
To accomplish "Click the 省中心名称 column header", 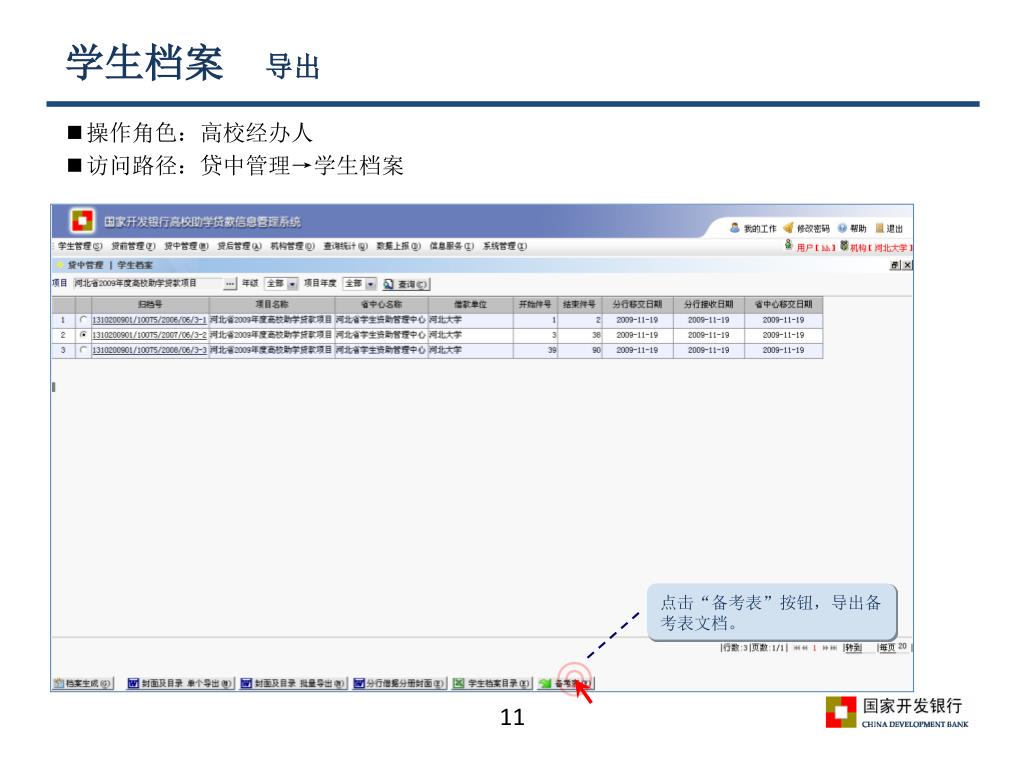I will click(381, 304).
